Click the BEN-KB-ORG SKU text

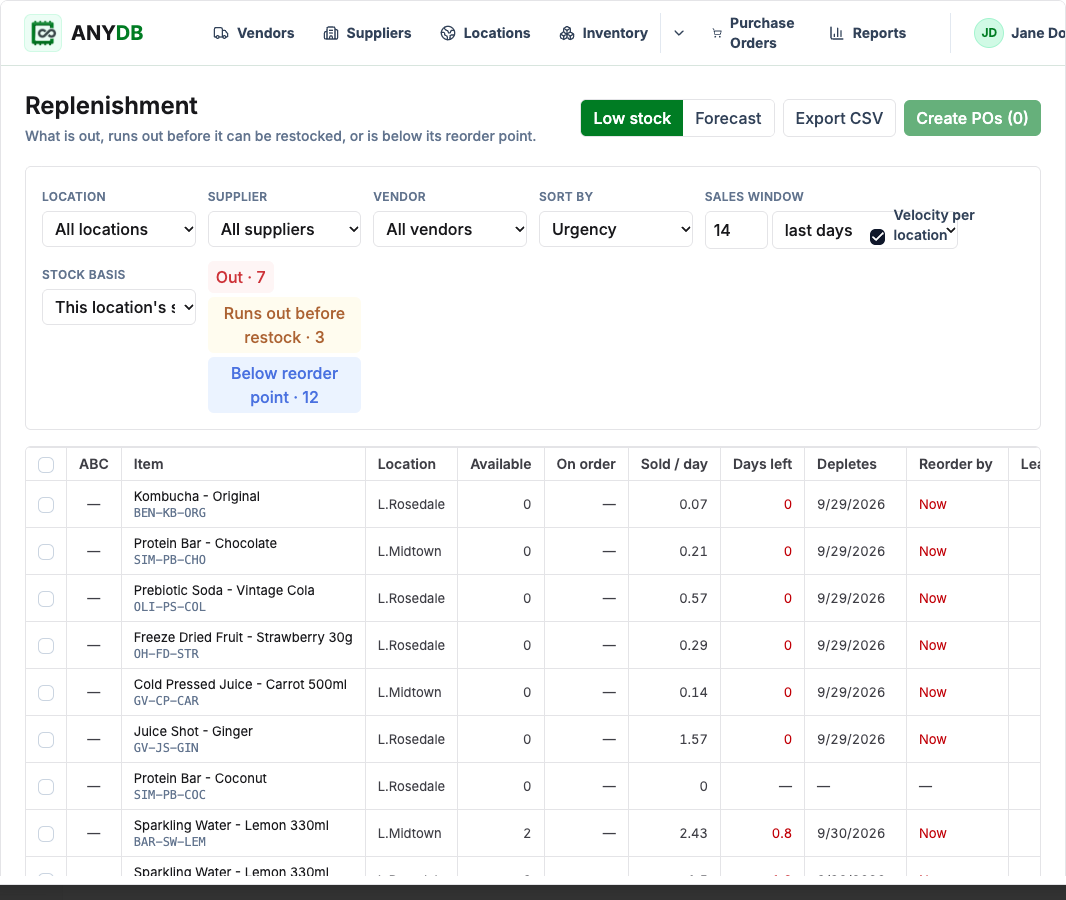point(170,513)
